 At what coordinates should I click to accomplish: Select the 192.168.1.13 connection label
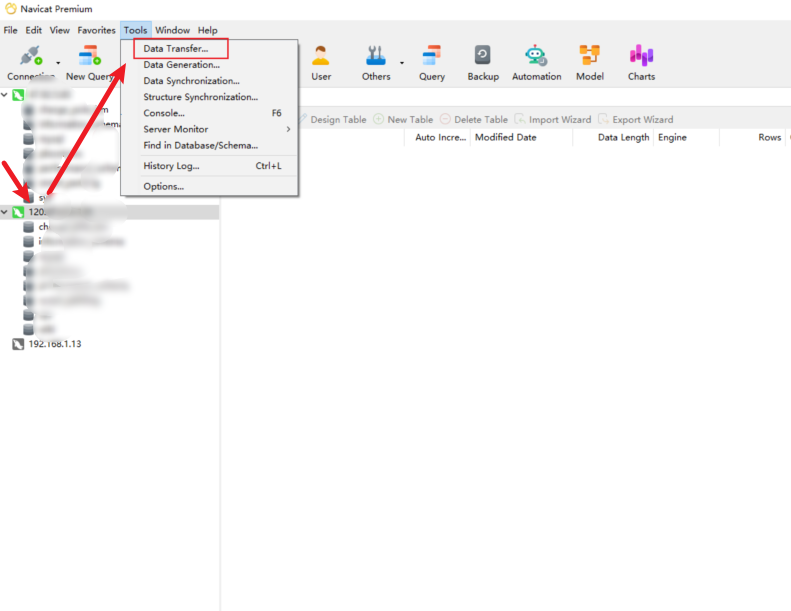coord(55,344)
